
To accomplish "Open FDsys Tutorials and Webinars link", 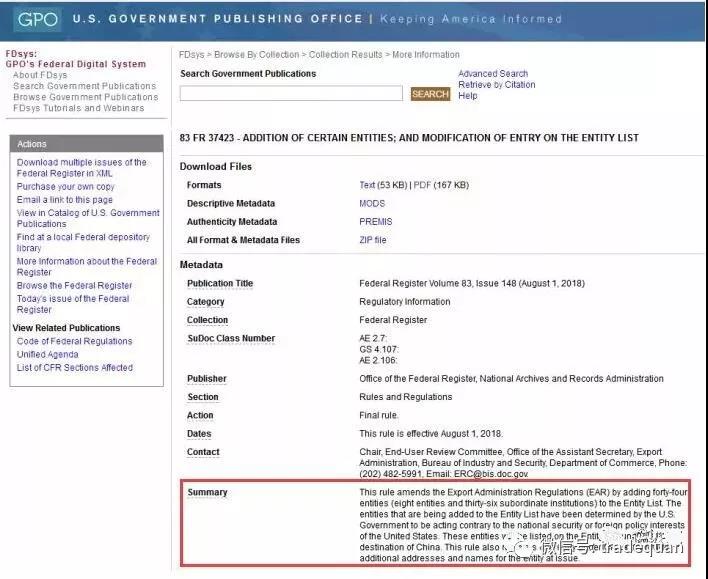I will click(x=79, y=108).
